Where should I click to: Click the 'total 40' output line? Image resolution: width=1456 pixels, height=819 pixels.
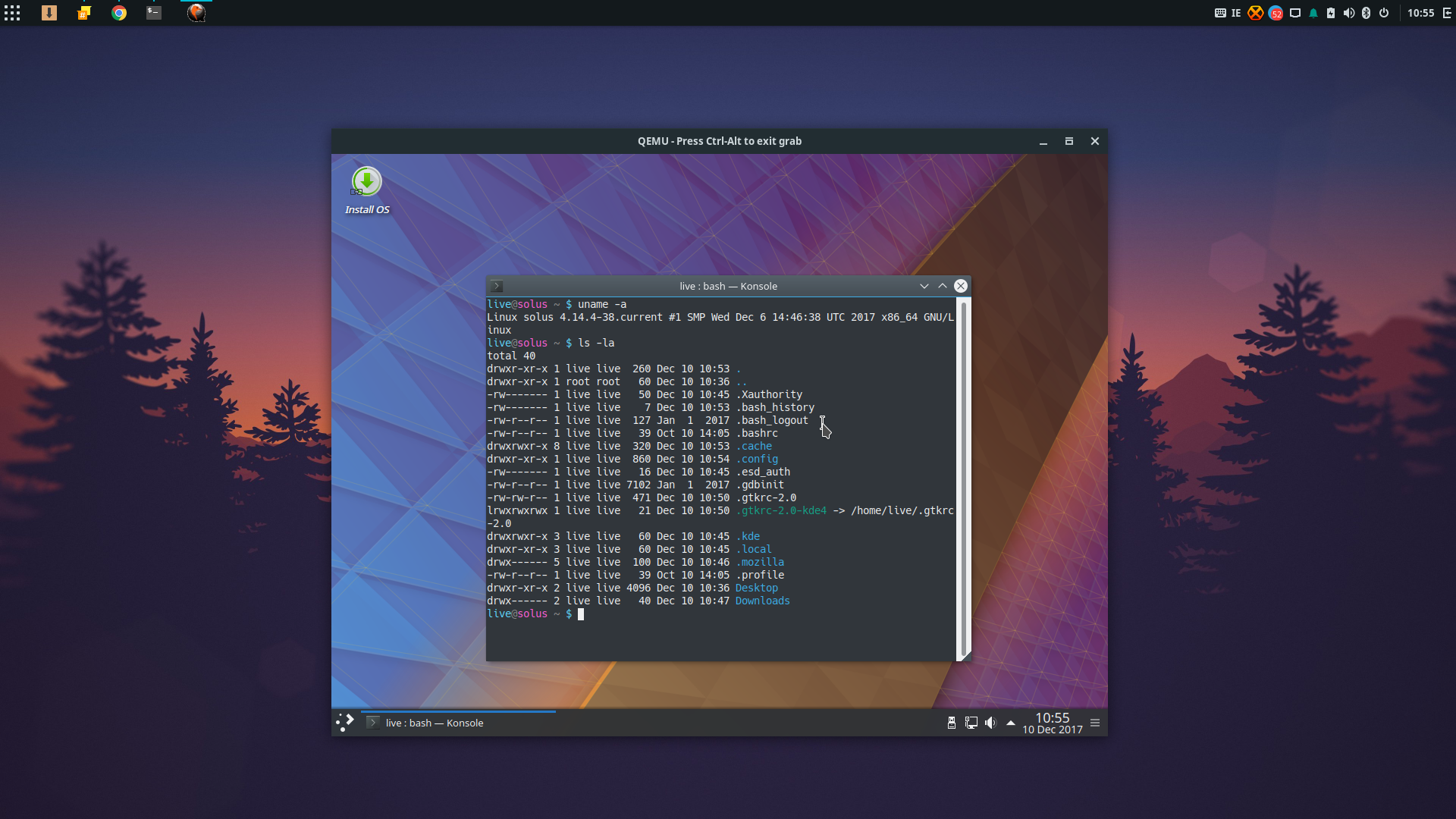tap(511, 356)
